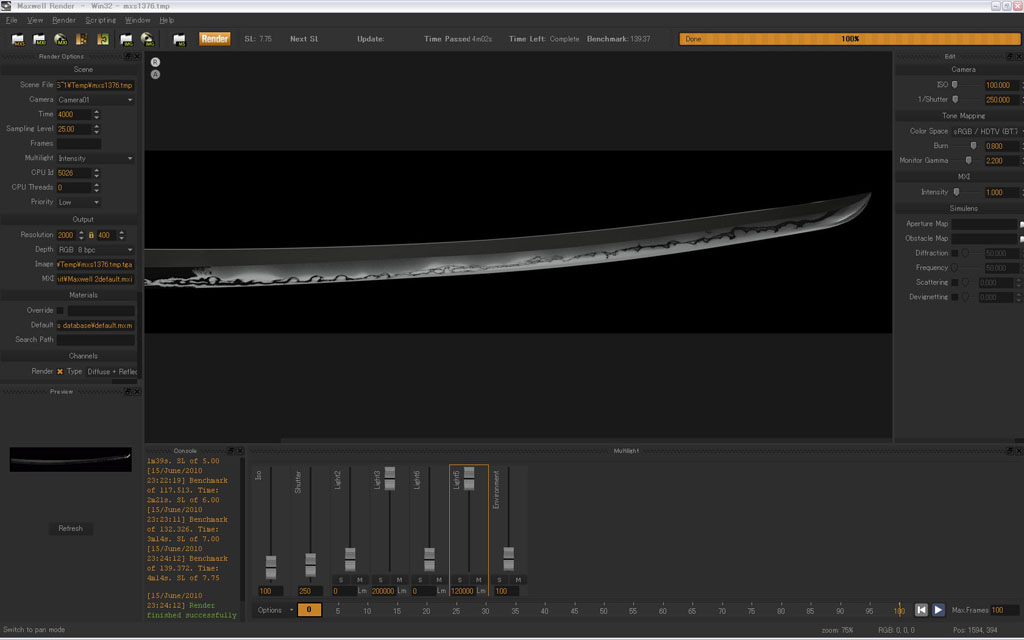Click the green puzzle-piece toolbar icon

pyautogui.click(x=103, y=40)
